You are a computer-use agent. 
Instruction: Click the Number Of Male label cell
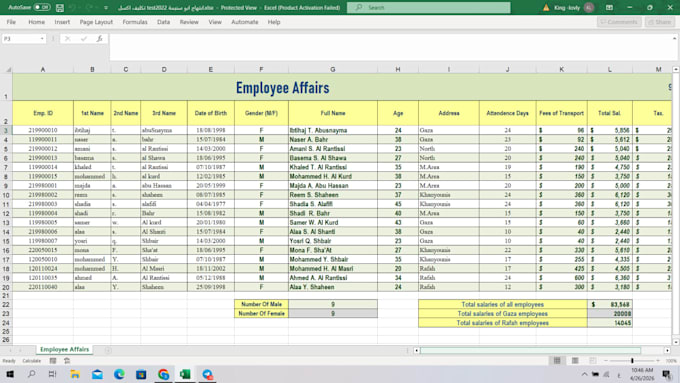pyautogui.click(x=262, y=304)
